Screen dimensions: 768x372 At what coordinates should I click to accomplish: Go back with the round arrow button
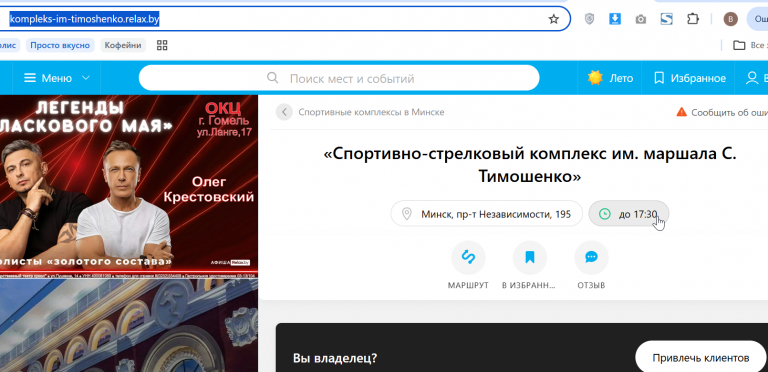(x=284, y=112)
